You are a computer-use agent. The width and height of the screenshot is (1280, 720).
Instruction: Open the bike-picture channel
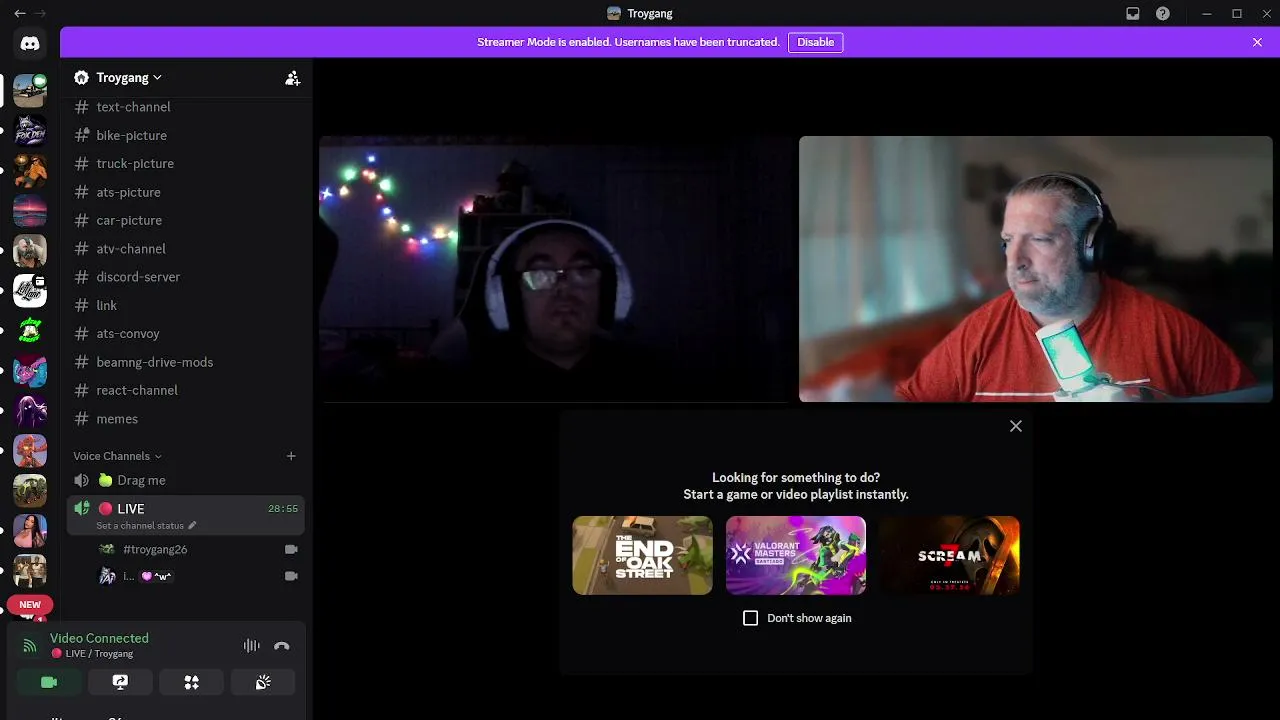click(186, 135)
